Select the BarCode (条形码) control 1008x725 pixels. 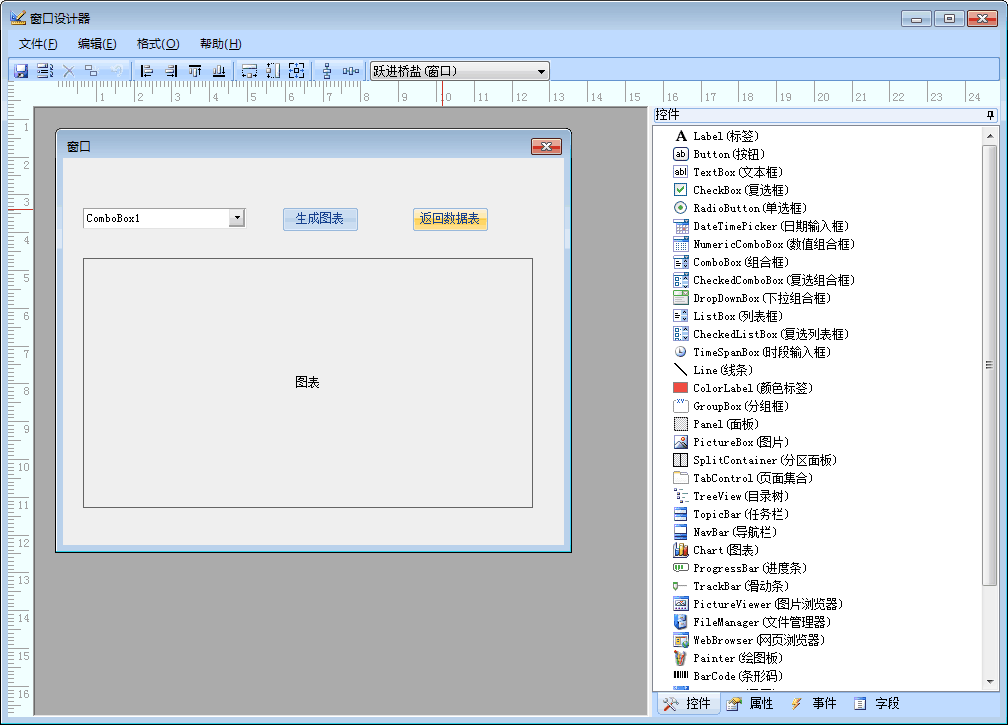tap(728, 676)
